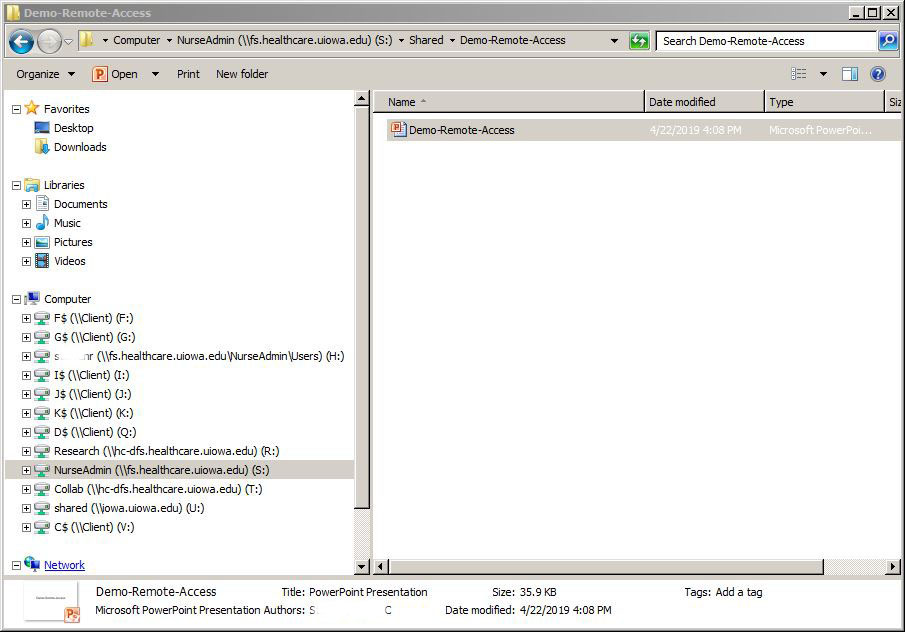Click the Help question mark icon
The width and height of the screenshot is (905, 632).
[x=878, y=74]
